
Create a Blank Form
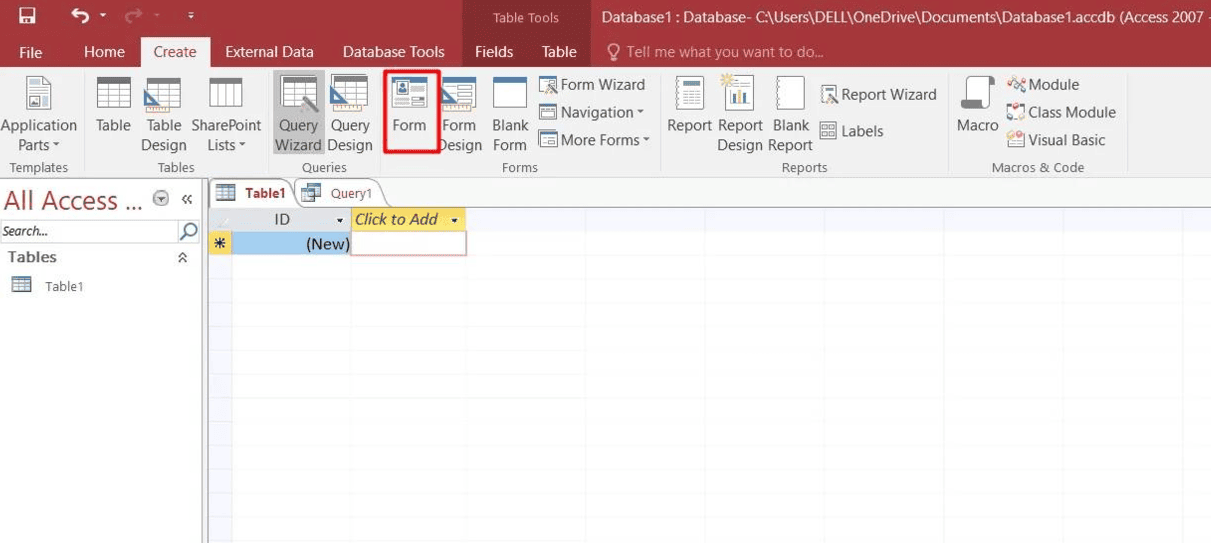point(510,115)
